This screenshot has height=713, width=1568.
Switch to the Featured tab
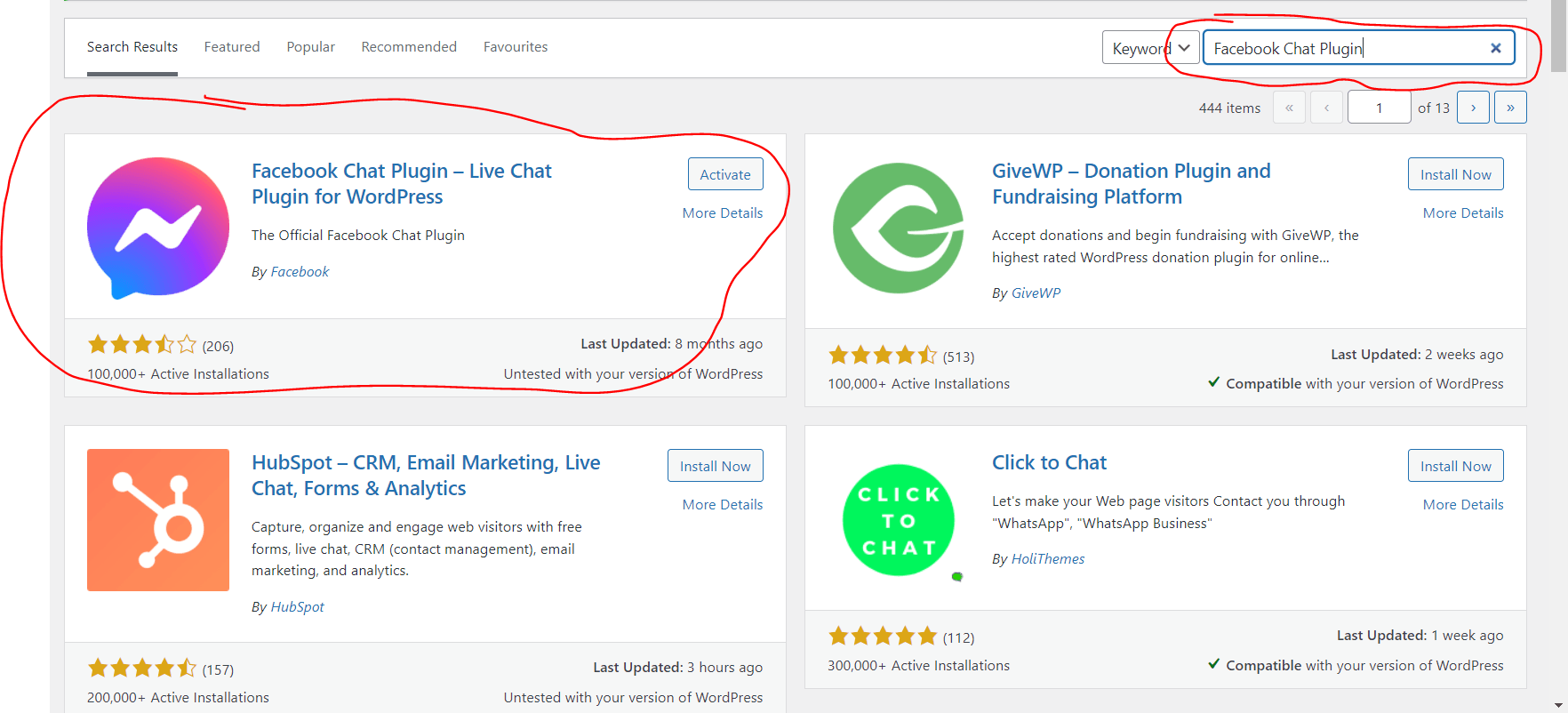point(232,47)
